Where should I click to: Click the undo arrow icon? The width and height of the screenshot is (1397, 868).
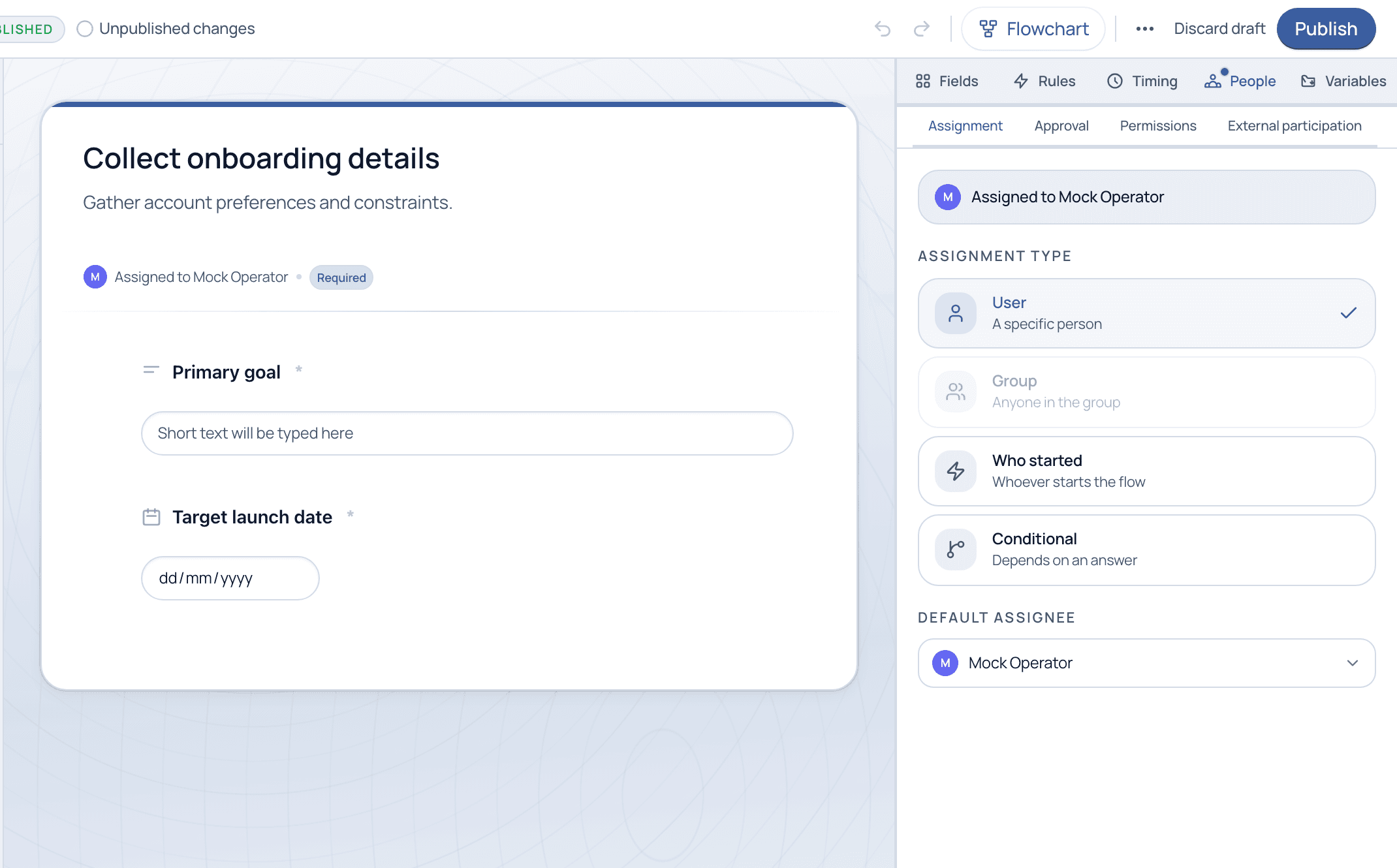click(x=883, y=29)
